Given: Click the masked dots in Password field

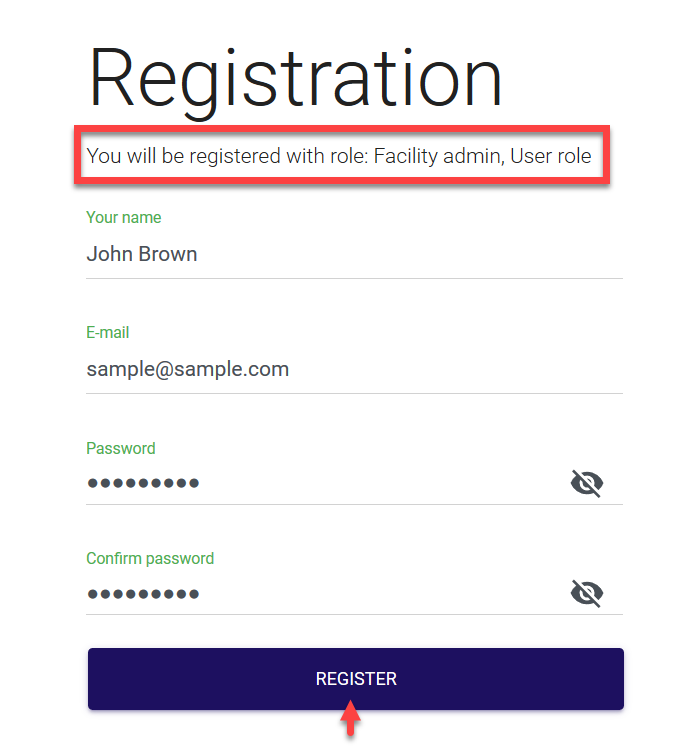Looking at the screenshot, I should 143,484.
